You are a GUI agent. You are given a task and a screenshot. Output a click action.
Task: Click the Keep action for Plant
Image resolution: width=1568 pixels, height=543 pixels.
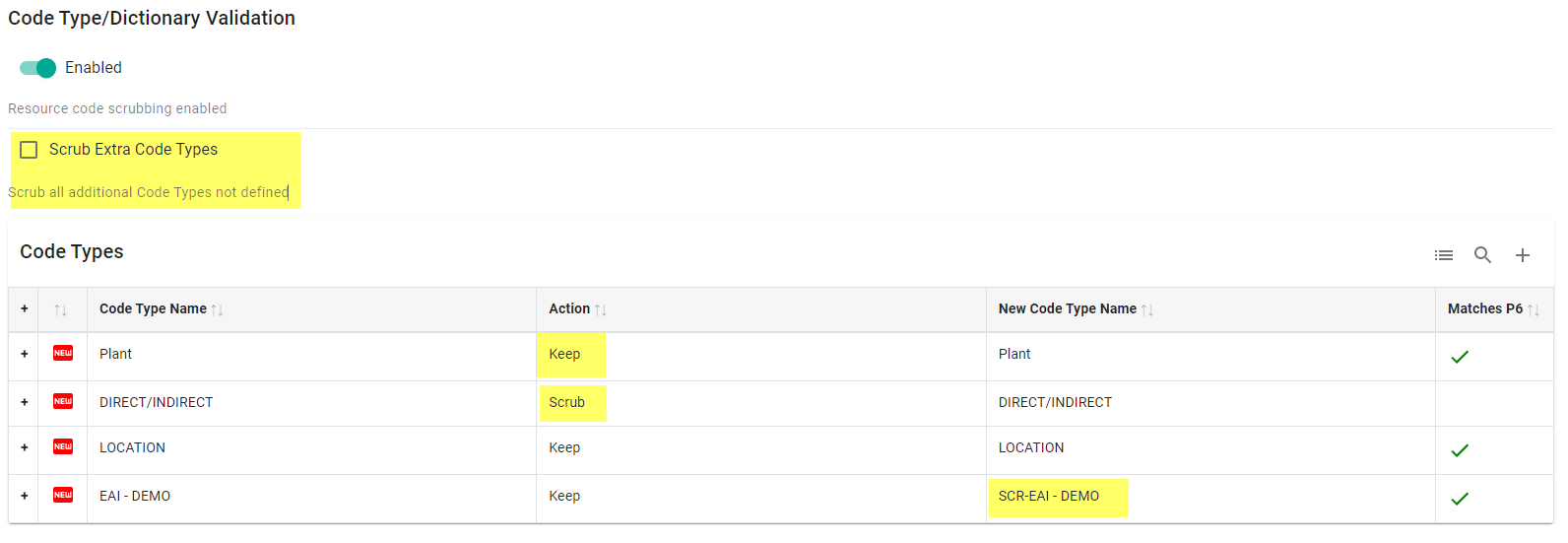564,354
